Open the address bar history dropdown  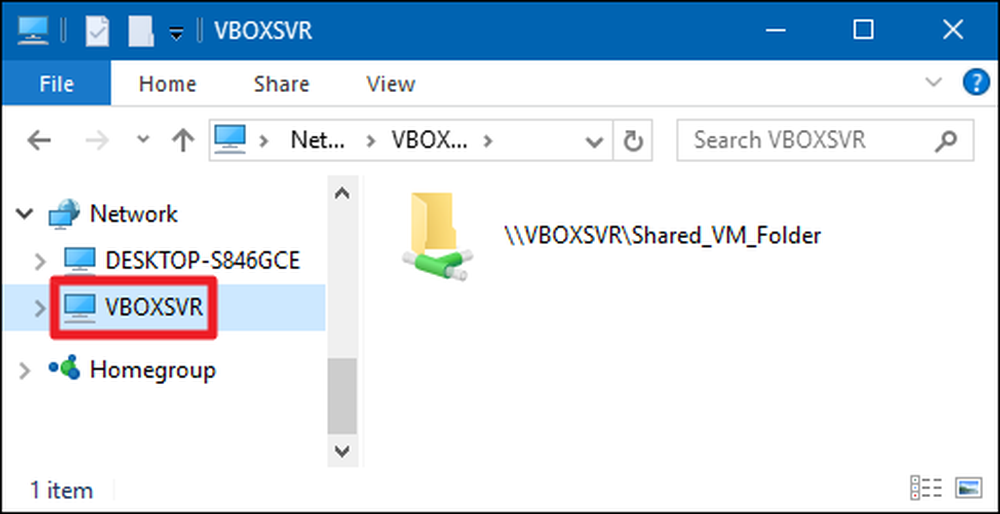pyautogui.click(x=594, y=141)
